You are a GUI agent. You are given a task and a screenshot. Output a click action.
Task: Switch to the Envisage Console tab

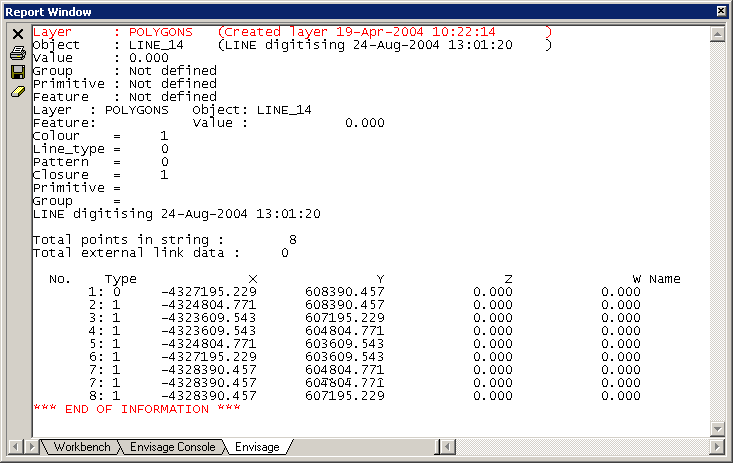172,447
